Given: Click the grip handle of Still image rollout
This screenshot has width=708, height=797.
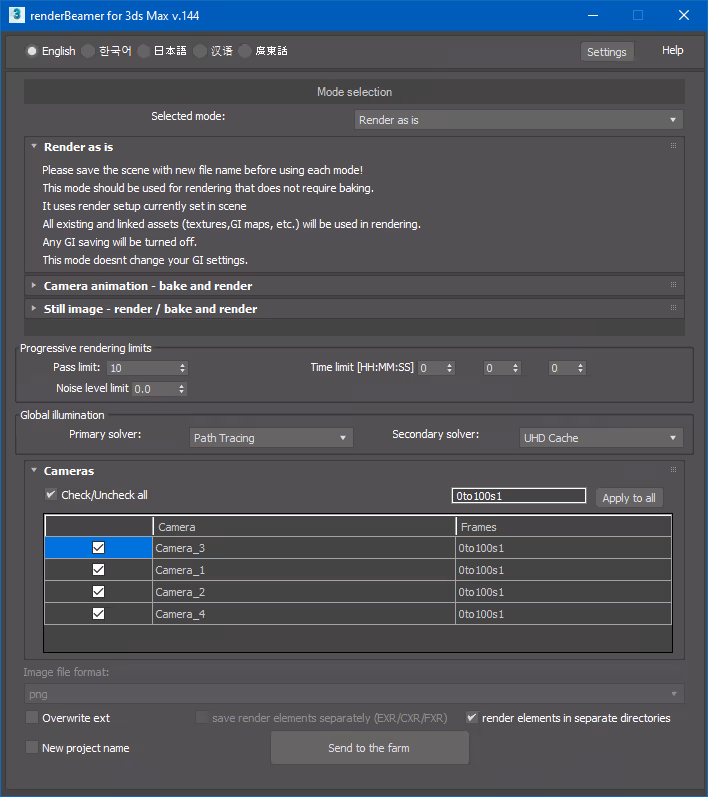Looking at the screenshot, I should tap(673, 308).
